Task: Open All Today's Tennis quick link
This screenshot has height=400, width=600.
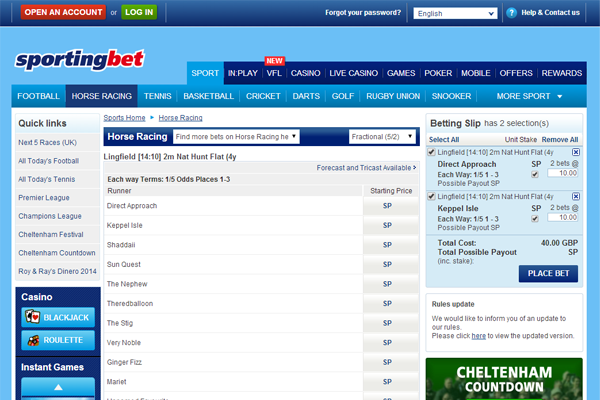Action: (x=47, y=180)
